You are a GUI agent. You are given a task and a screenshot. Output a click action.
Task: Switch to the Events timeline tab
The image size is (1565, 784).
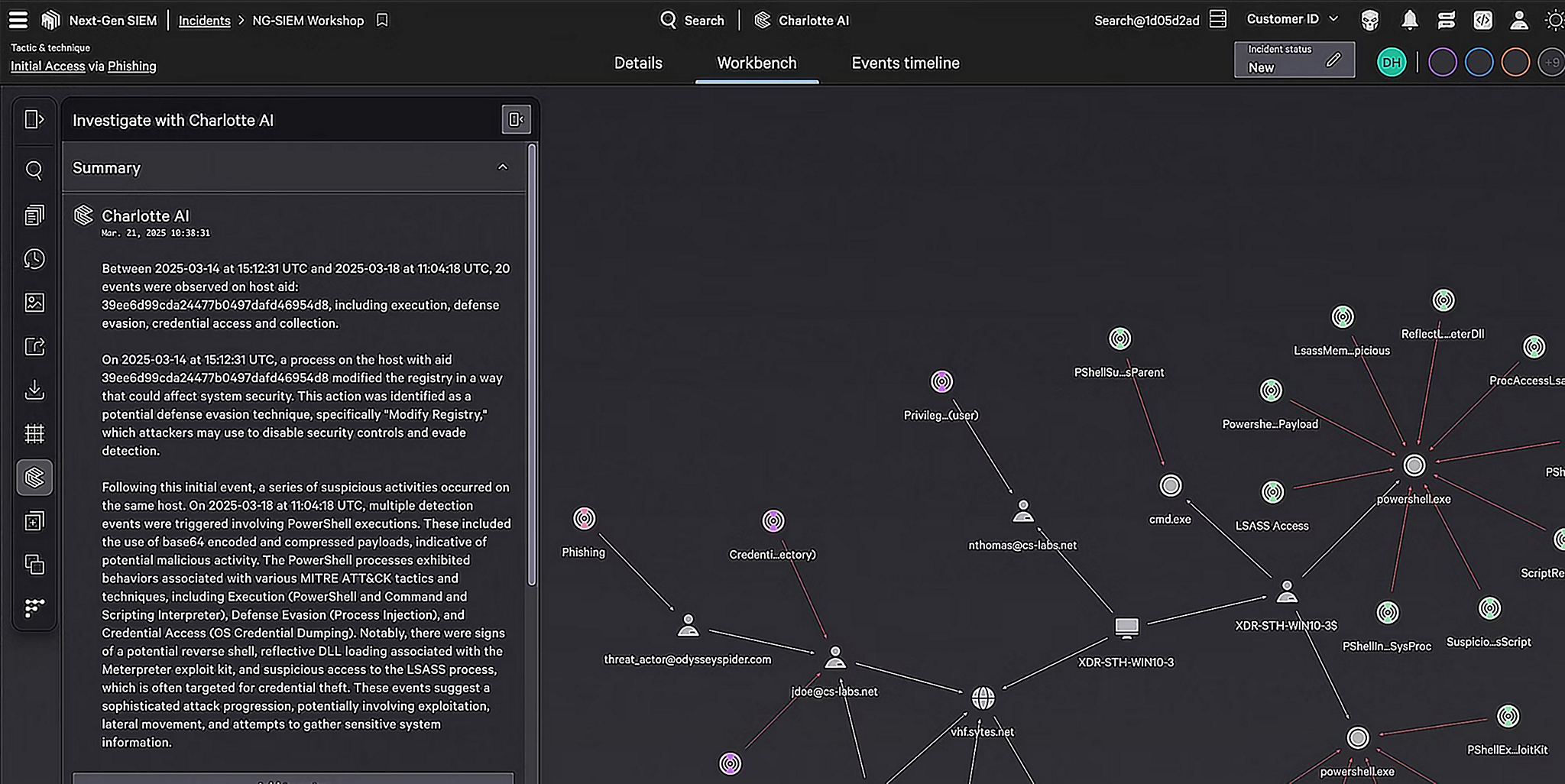(905, 63)
